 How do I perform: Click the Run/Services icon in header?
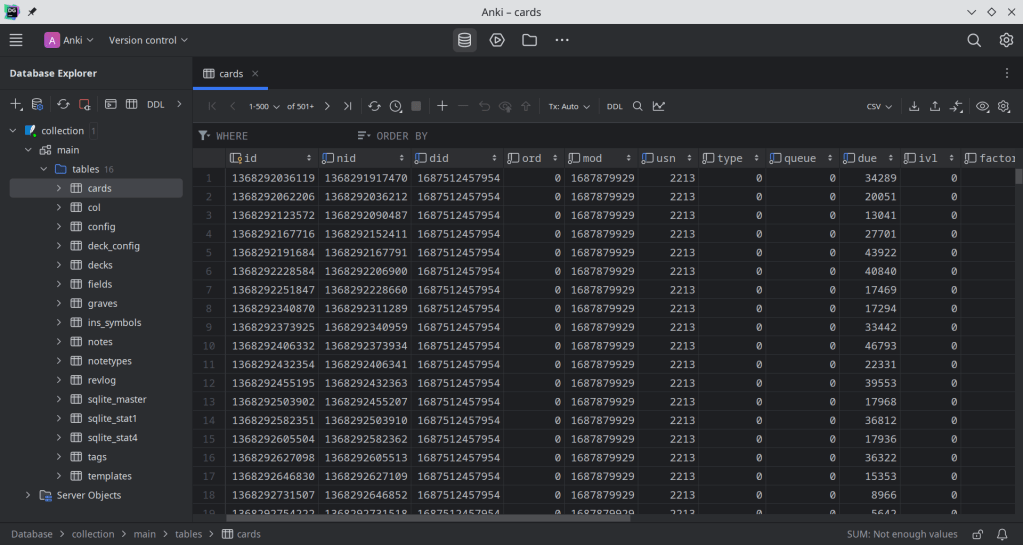click(497, 40)
